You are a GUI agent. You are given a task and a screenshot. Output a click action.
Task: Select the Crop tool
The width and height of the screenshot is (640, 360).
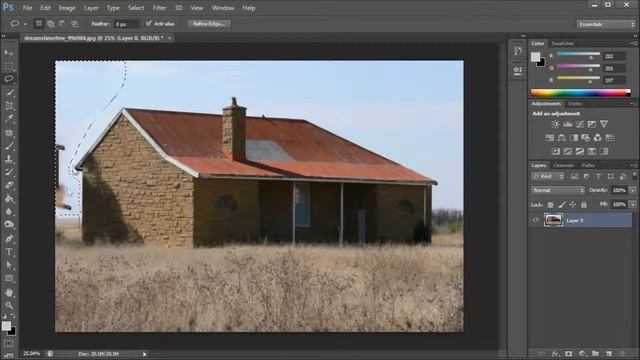point(9,106)
